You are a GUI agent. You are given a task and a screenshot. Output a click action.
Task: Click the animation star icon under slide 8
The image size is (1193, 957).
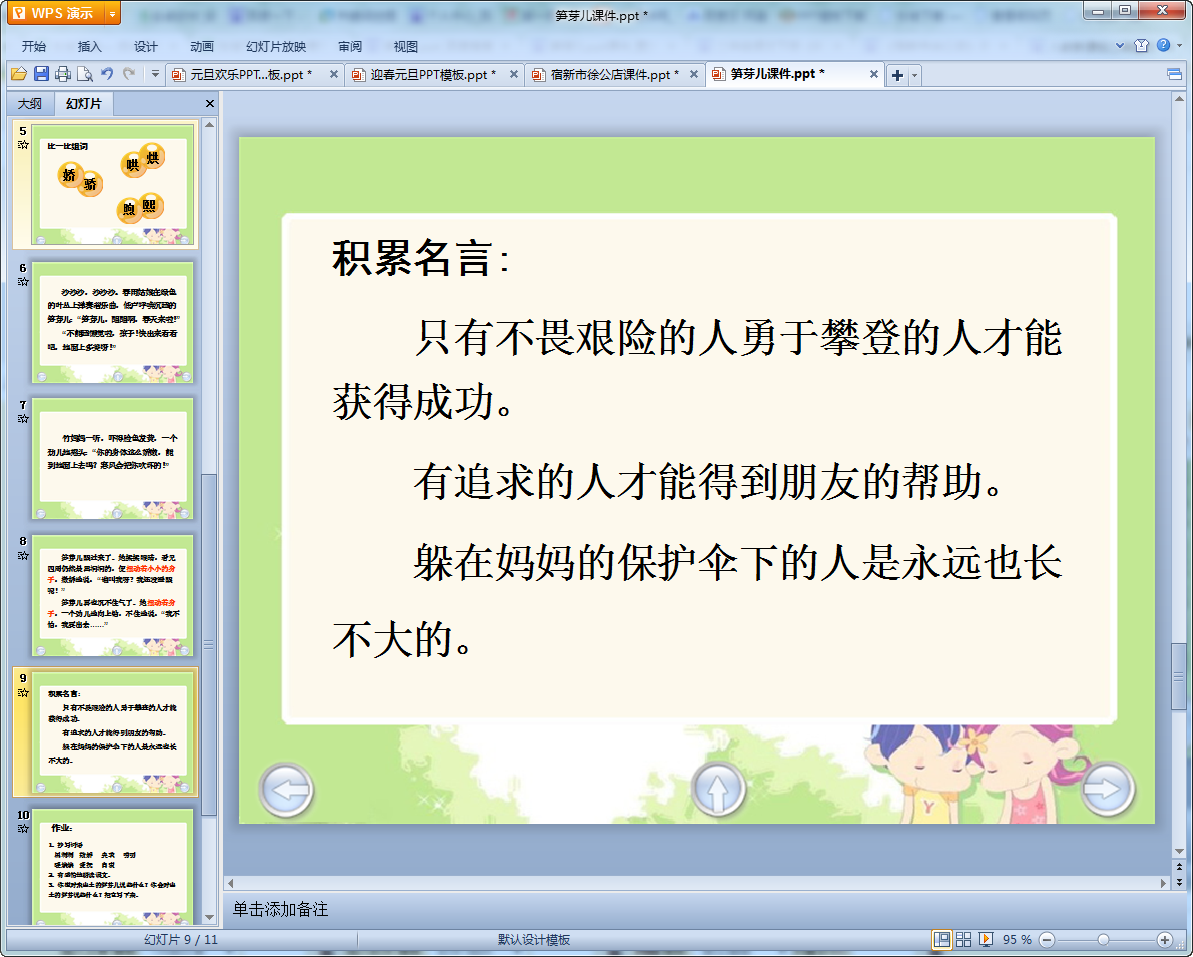point(23,555)
